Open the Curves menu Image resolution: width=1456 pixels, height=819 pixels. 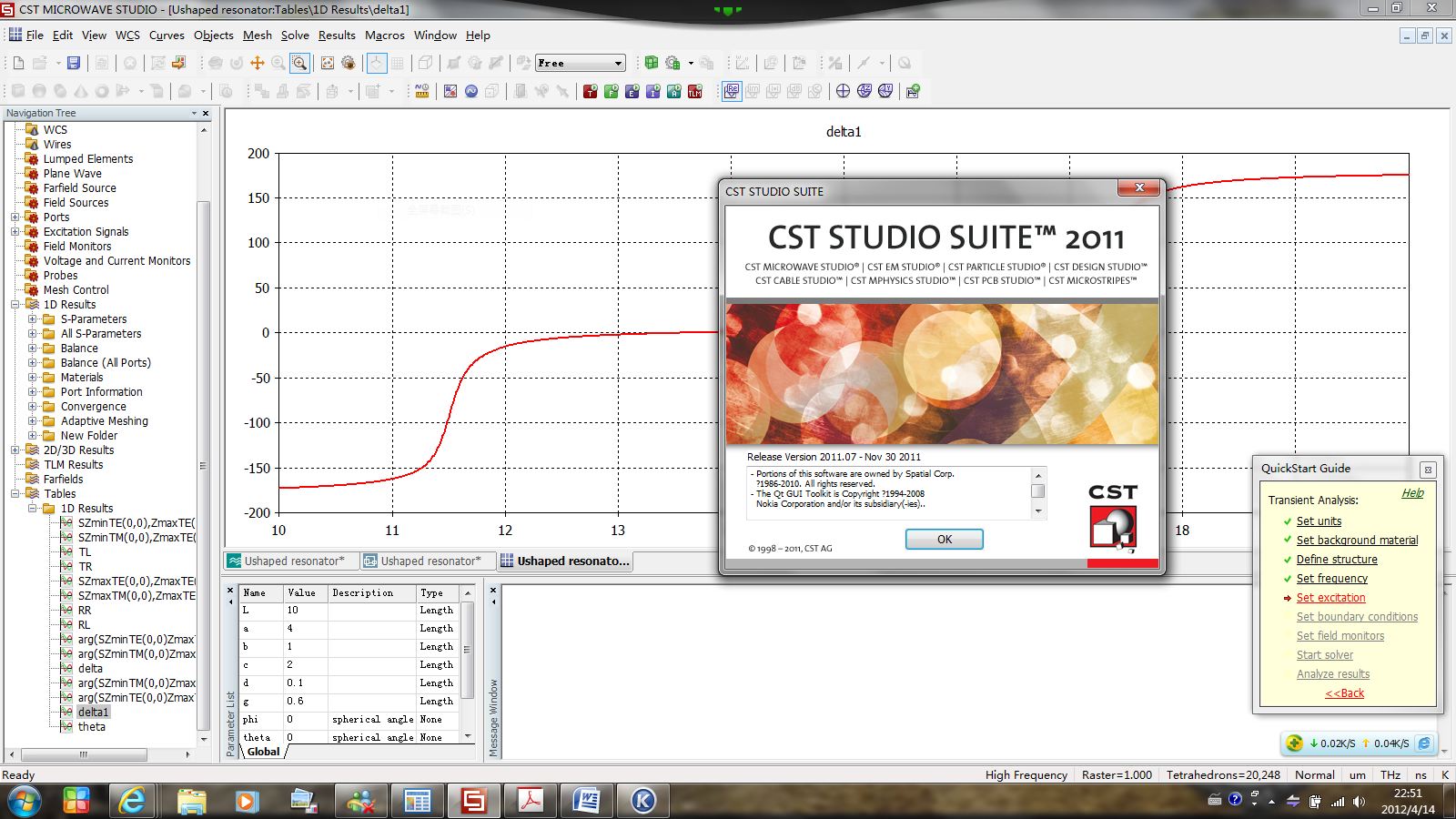click(x=167, y=35)
